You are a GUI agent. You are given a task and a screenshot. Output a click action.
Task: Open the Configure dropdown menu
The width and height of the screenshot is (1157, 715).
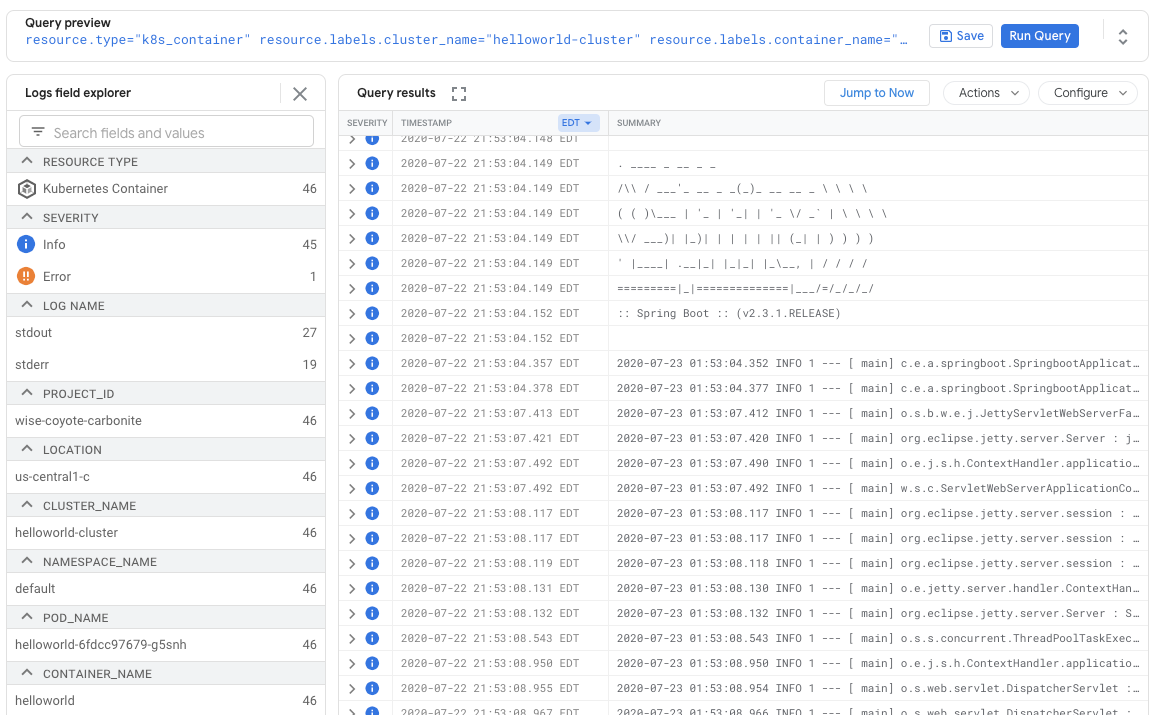(x=1087, y=93)
